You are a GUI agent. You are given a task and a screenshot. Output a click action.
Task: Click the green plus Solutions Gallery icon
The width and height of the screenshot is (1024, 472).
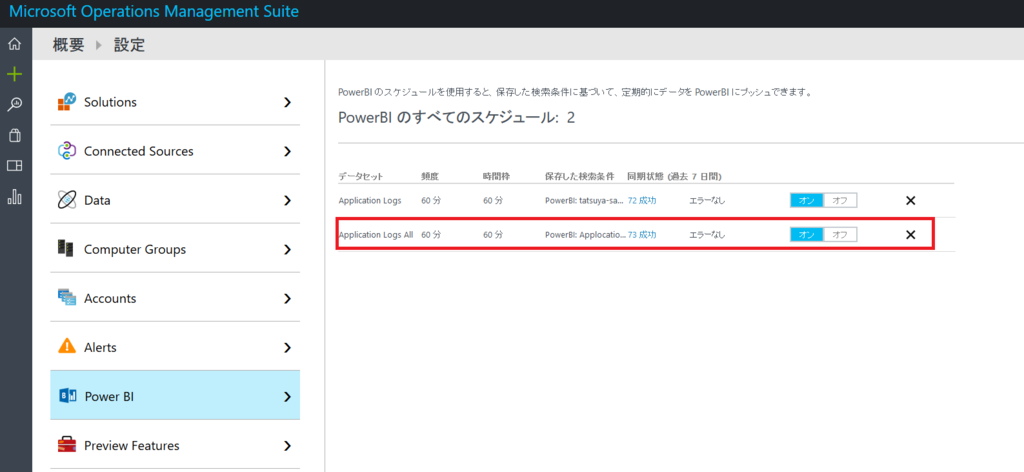(14, 74)
